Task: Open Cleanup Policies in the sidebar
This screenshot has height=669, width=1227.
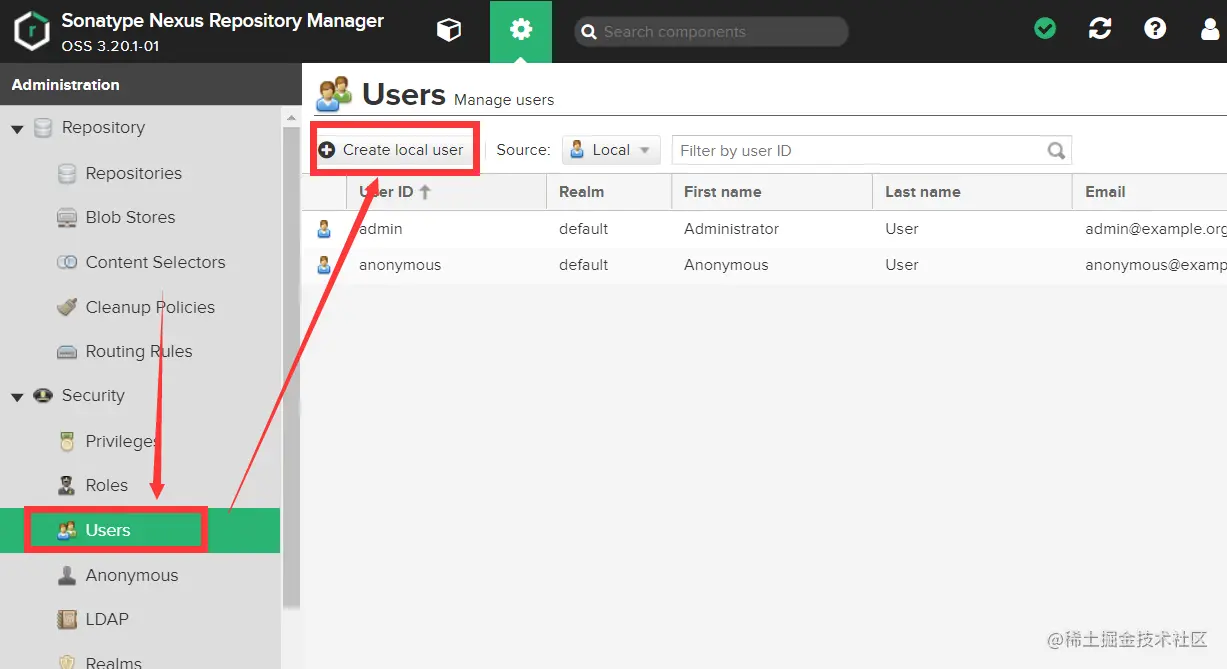Action: [150, 307]
